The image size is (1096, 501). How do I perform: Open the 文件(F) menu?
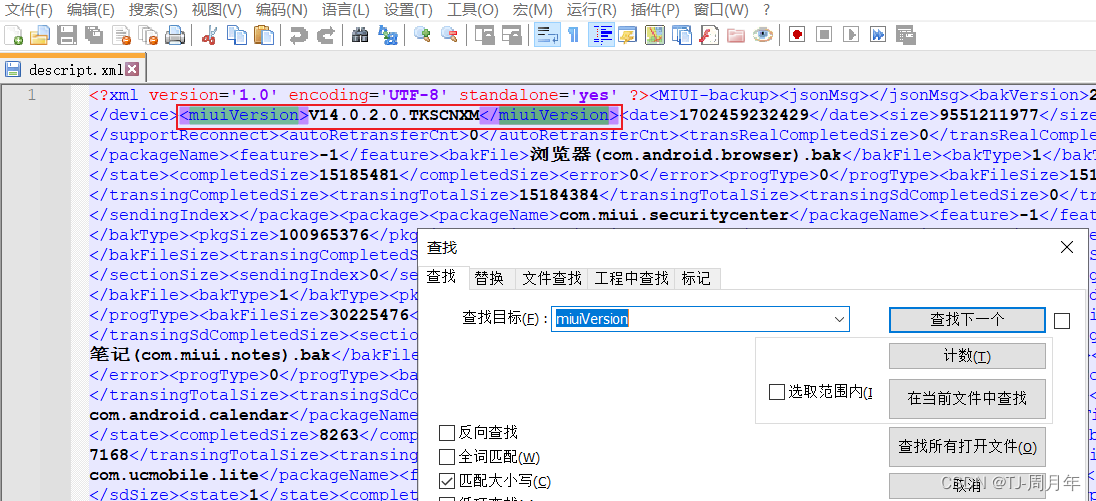point(29,10)
